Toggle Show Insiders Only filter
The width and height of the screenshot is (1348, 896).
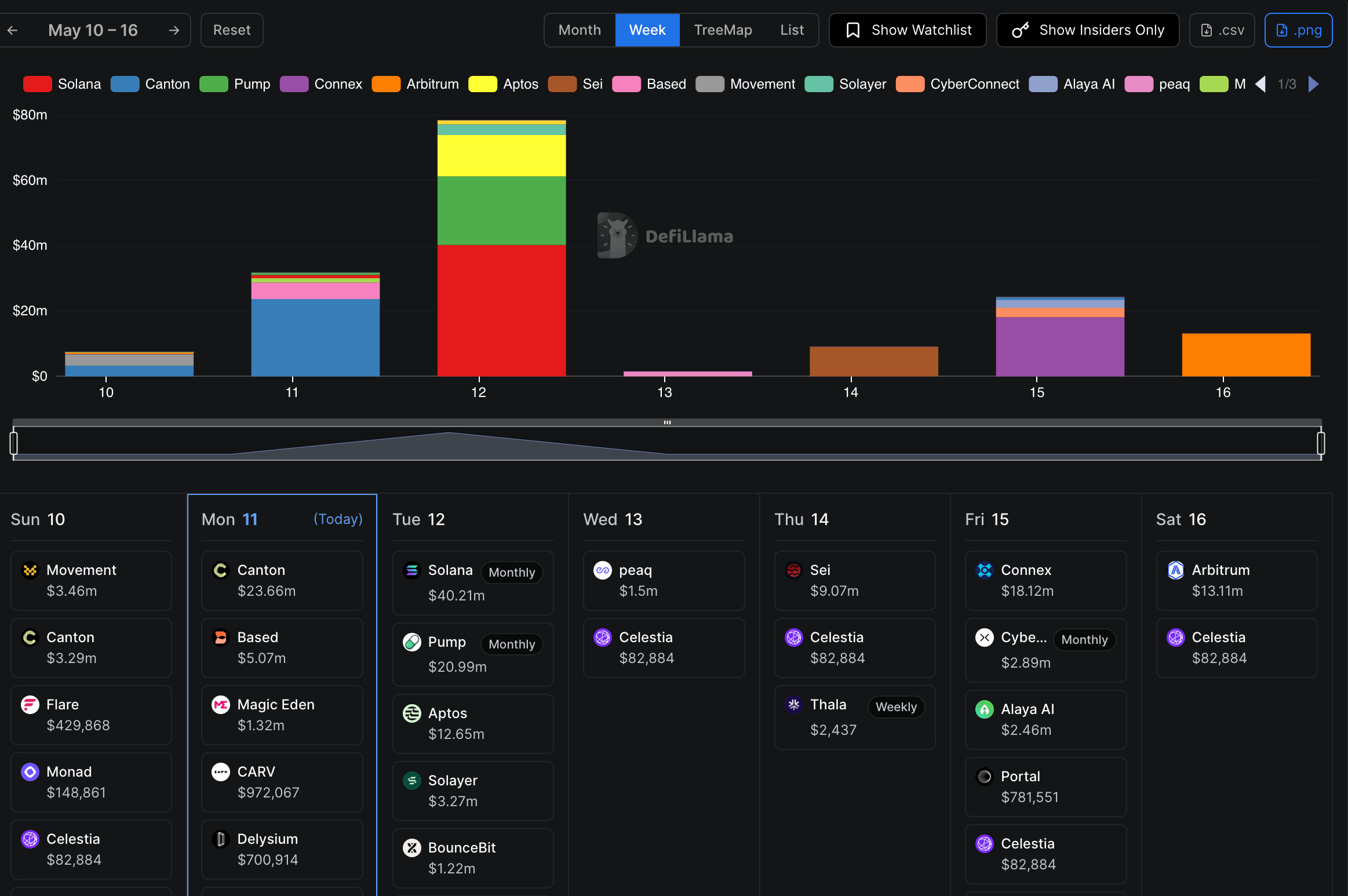click(x=1088, y=30)
